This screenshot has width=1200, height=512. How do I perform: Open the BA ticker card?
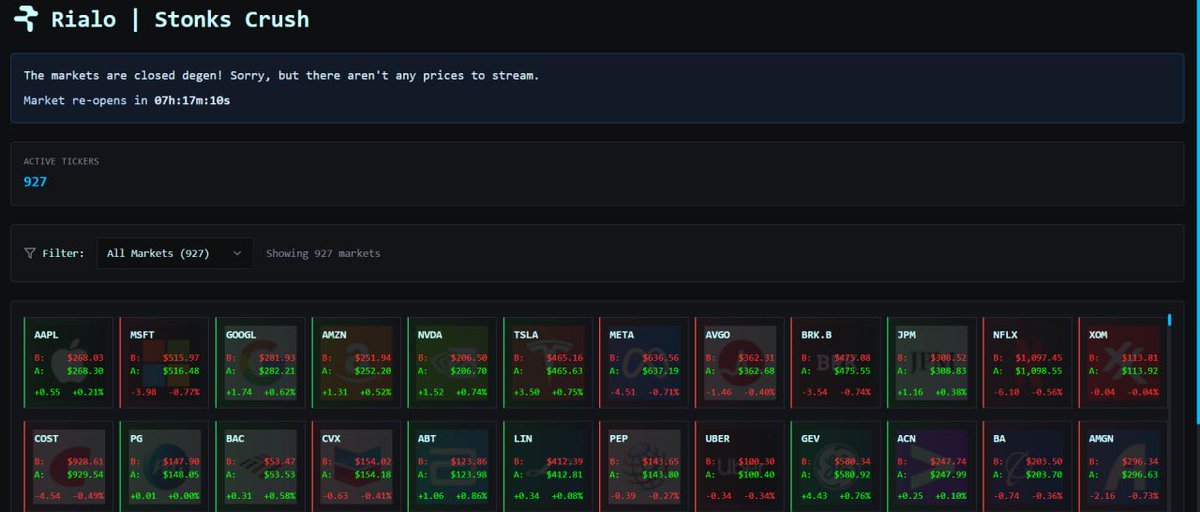[x=1026, y=466]
